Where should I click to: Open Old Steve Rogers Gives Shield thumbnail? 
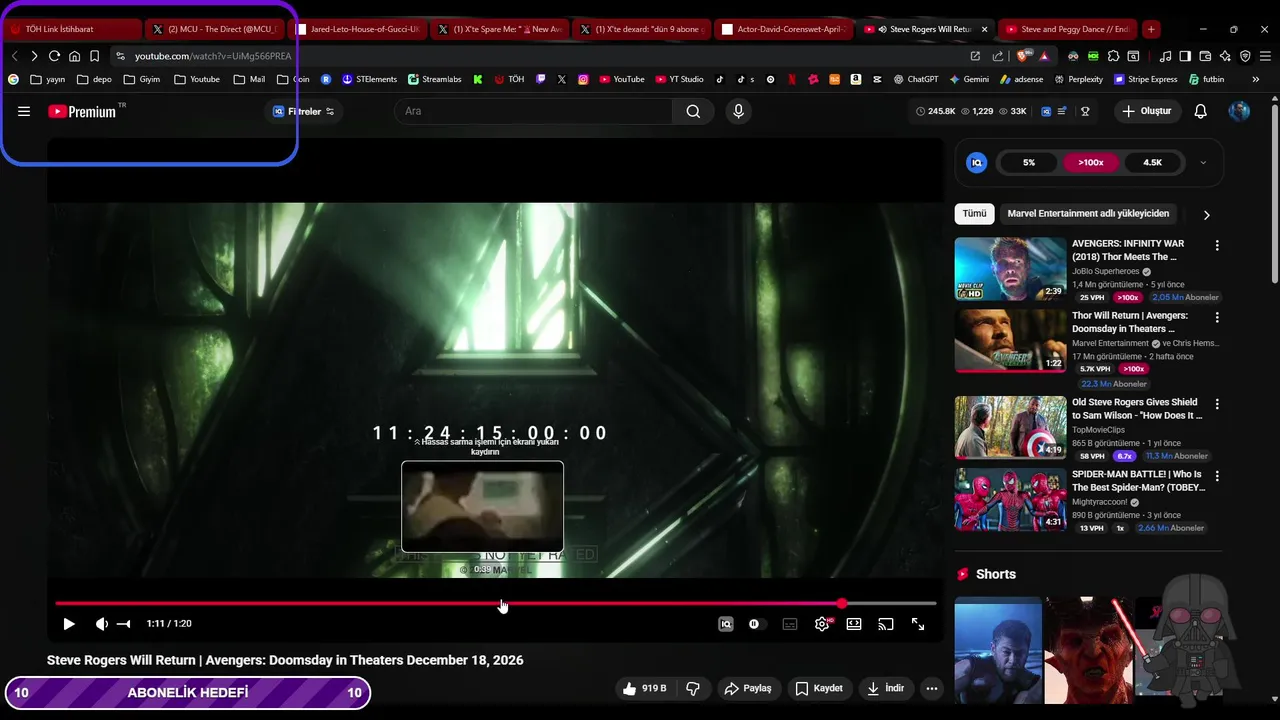(x=1010, y=427)
